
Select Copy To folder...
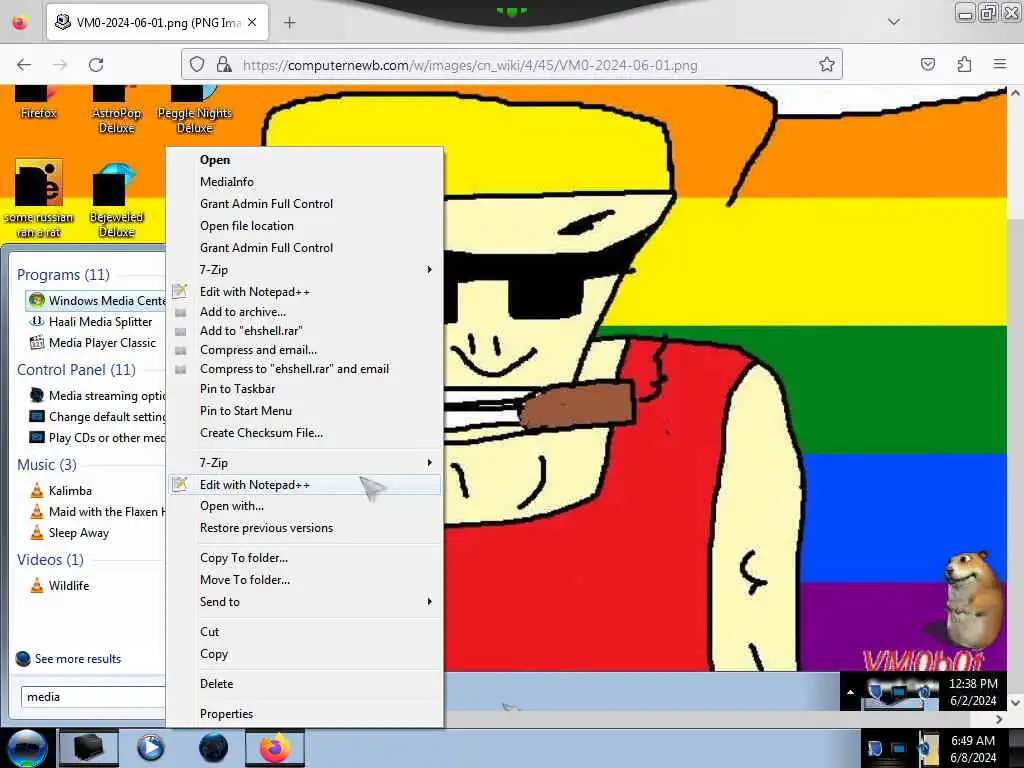(244, 558)
